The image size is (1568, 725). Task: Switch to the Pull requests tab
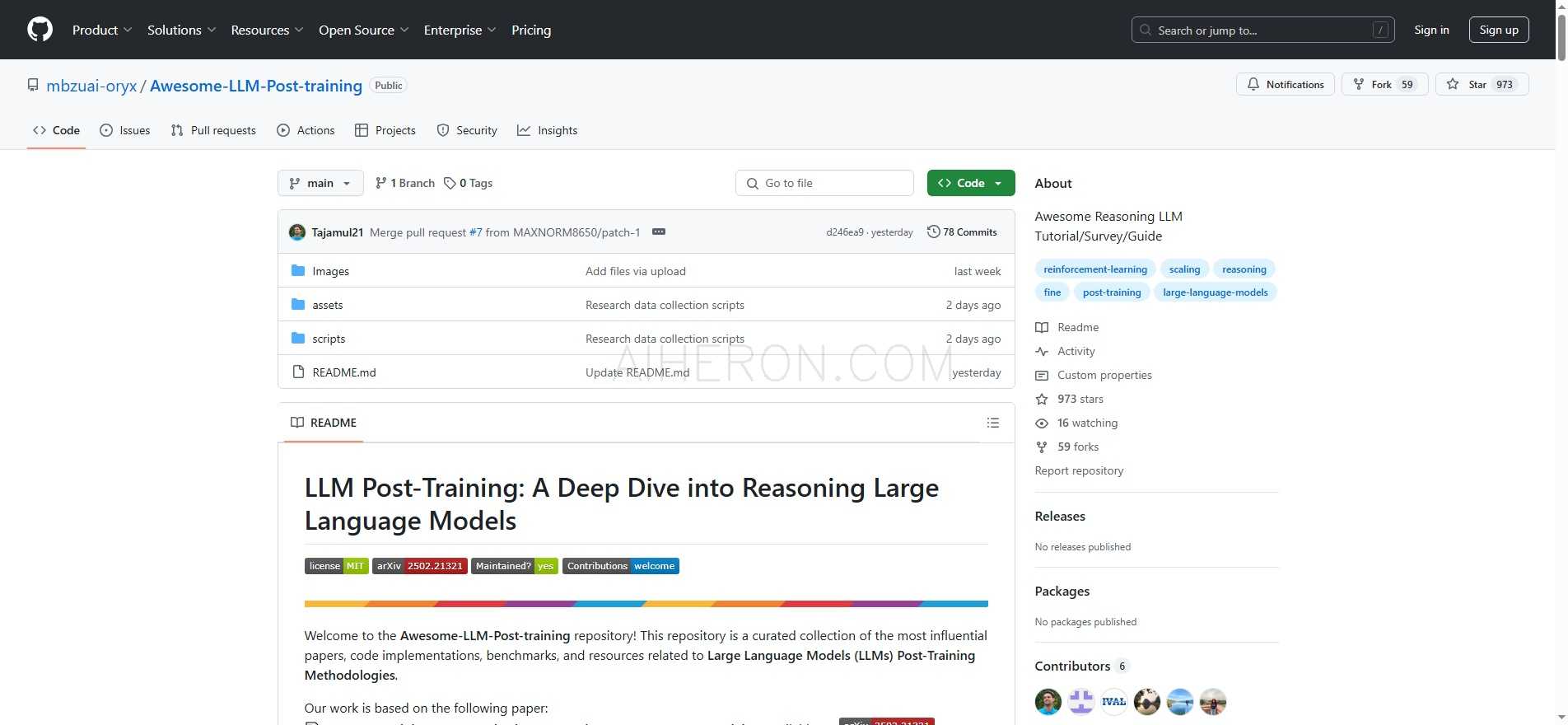pyautogui.click(x=213, y=130)
